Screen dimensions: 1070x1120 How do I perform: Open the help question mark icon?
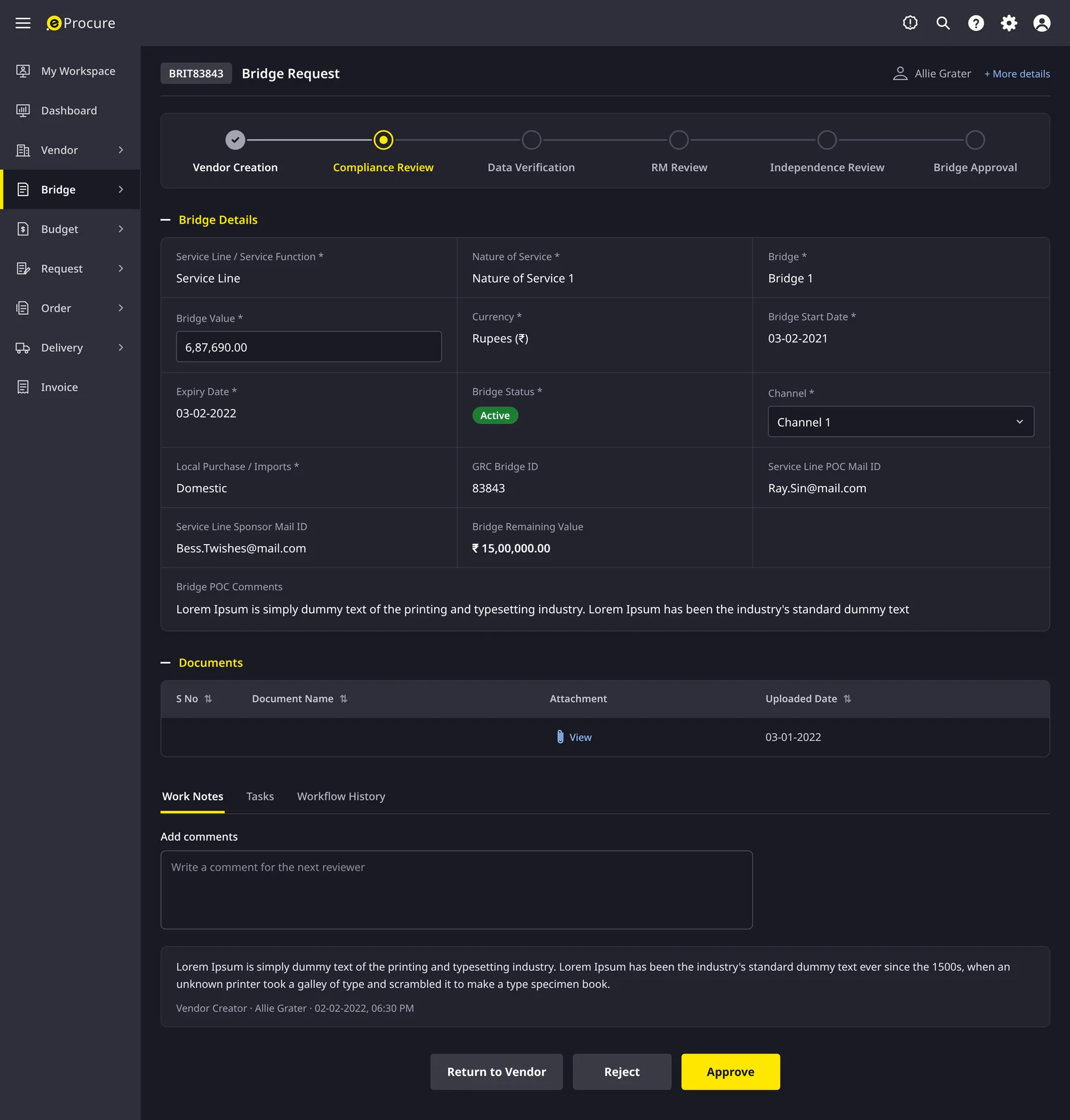(975, 23)
